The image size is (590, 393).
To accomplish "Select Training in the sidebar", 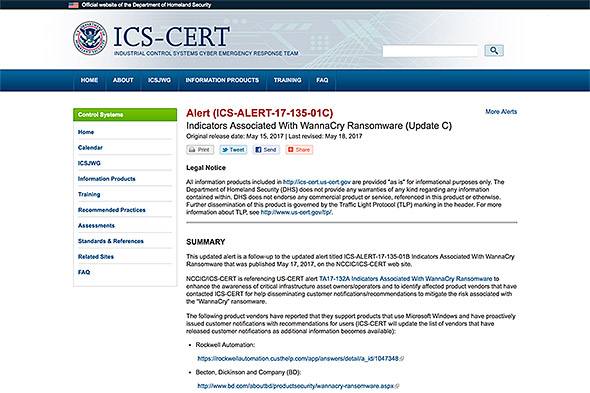I will tap(89, 194).
